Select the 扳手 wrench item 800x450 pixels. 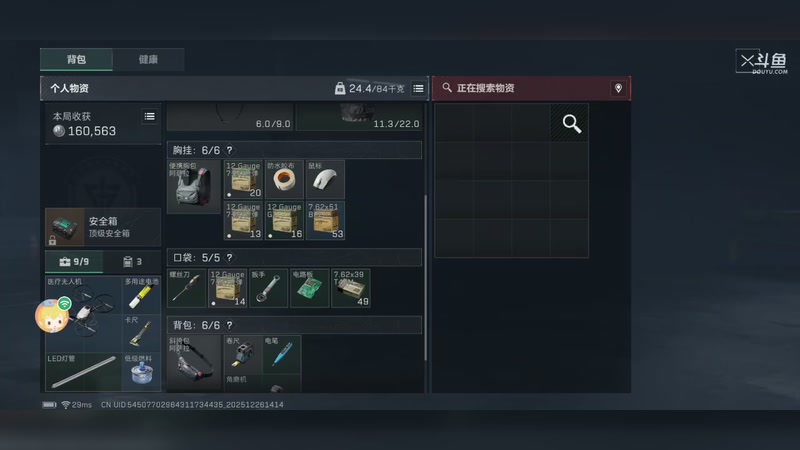(269, 288)
